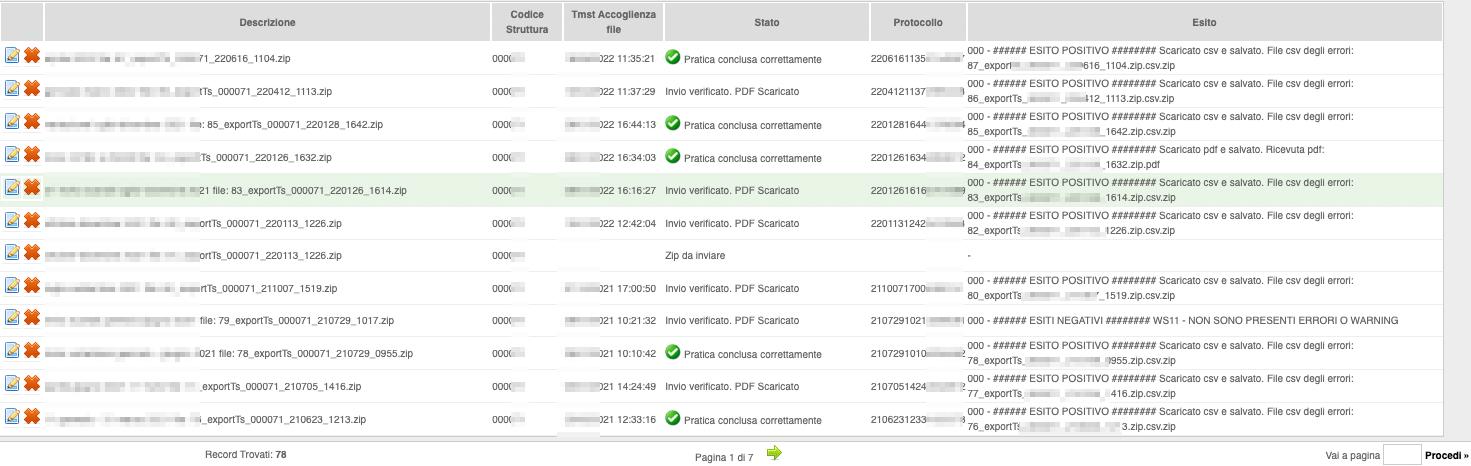Screen dimensions: 1471x466
Task: Delete the 85_exportTs_000071_220128_1642.zip record
Action: [x=31, y=121]
